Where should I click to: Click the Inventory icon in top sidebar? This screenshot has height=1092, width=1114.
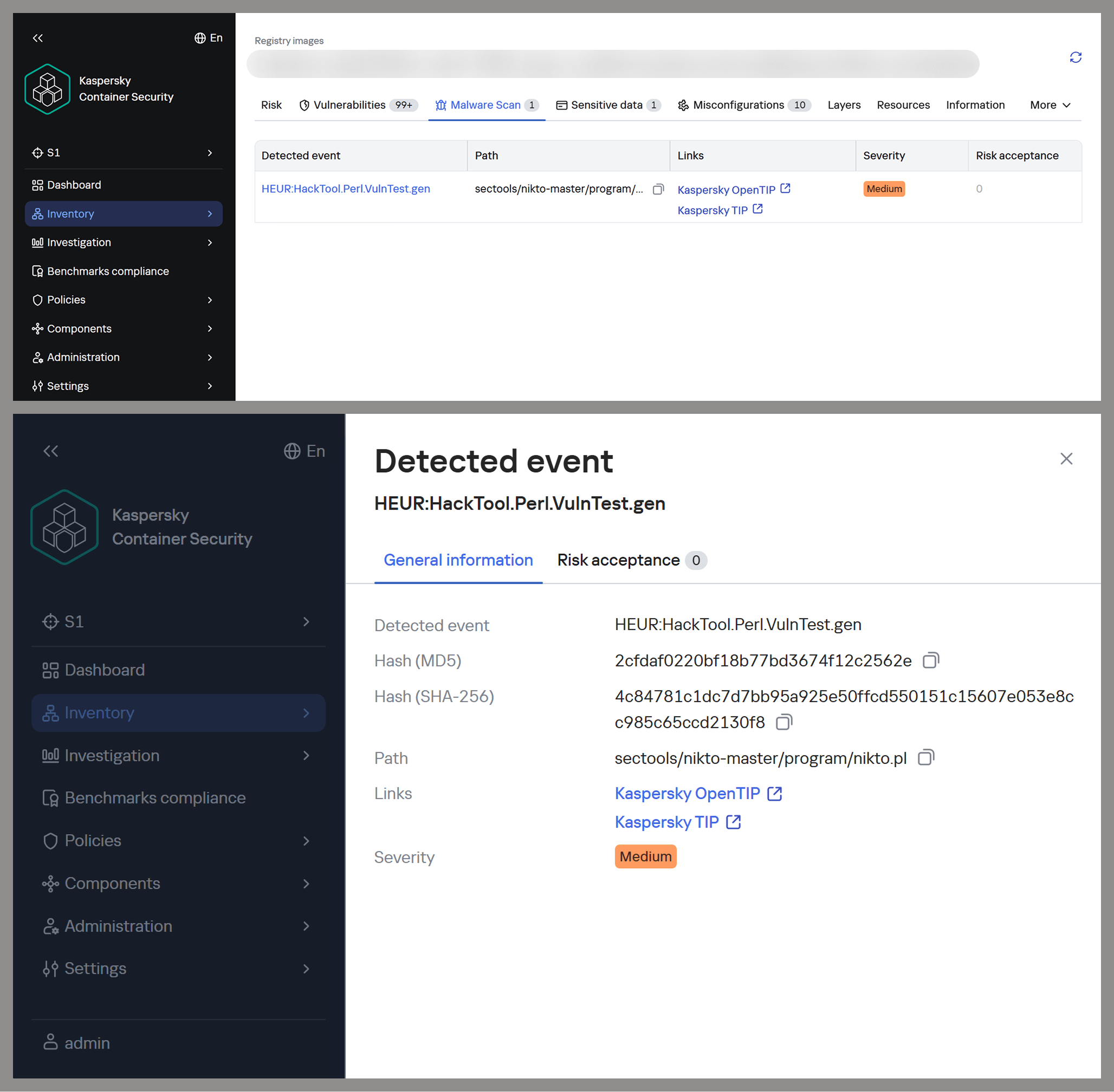37,213
